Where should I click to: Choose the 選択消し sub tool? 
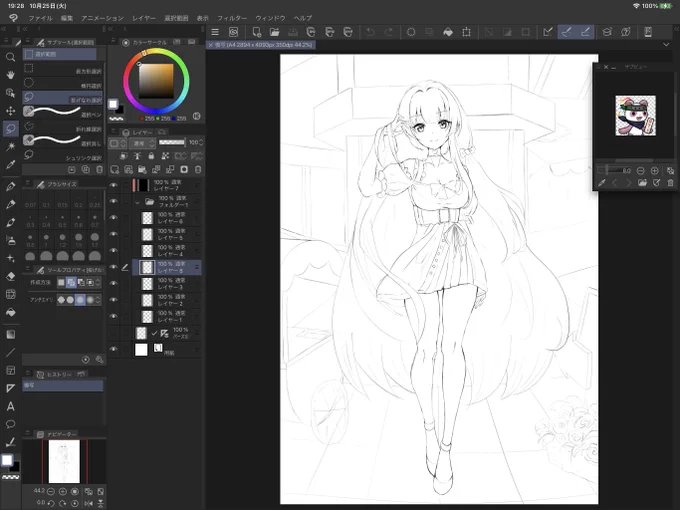(x=63, y=141)
